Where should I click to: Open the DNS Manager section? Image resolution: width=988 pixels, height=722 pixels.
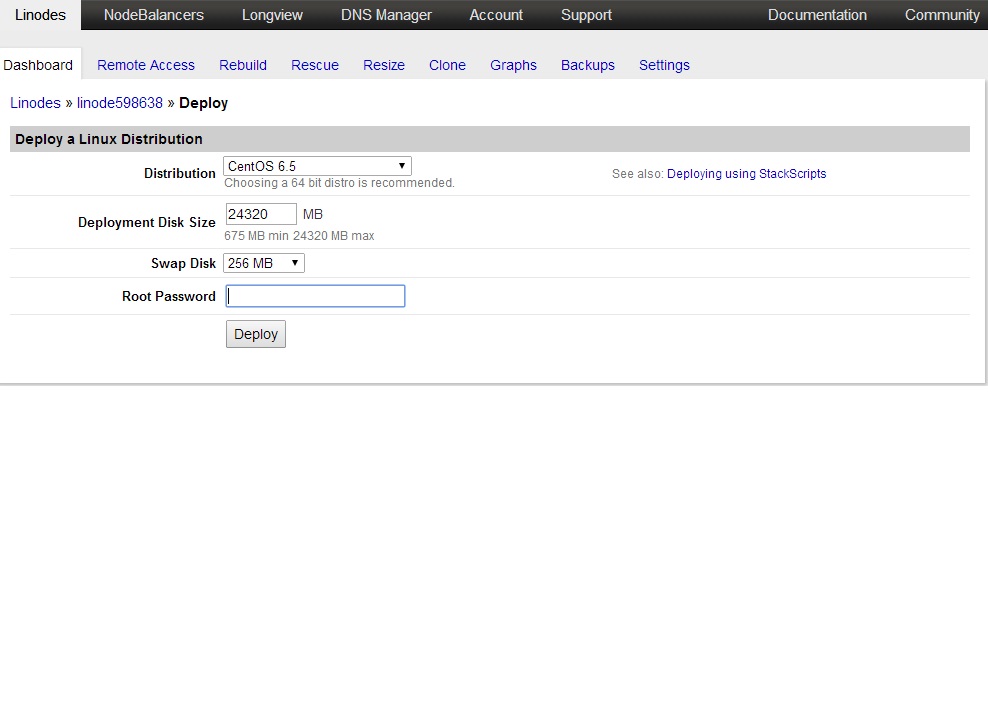coord(386,14)
